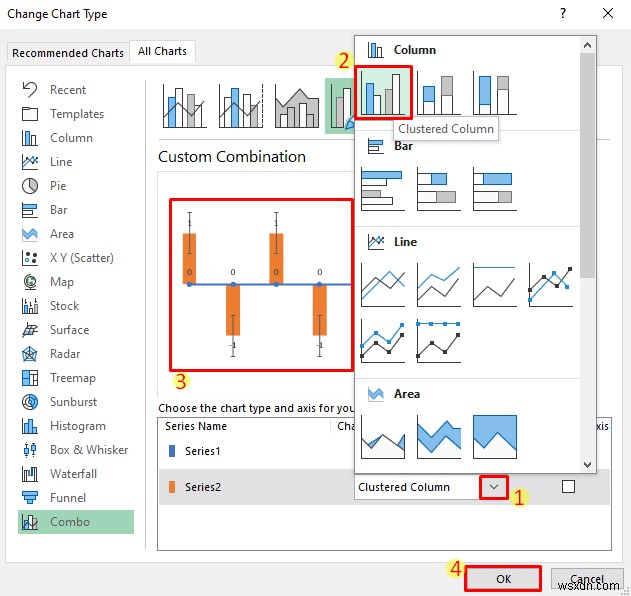This screenshot has width=631, height=596.
Task: Pick the Clustered Bar chart icon
Action: click(x=383, y=189)
